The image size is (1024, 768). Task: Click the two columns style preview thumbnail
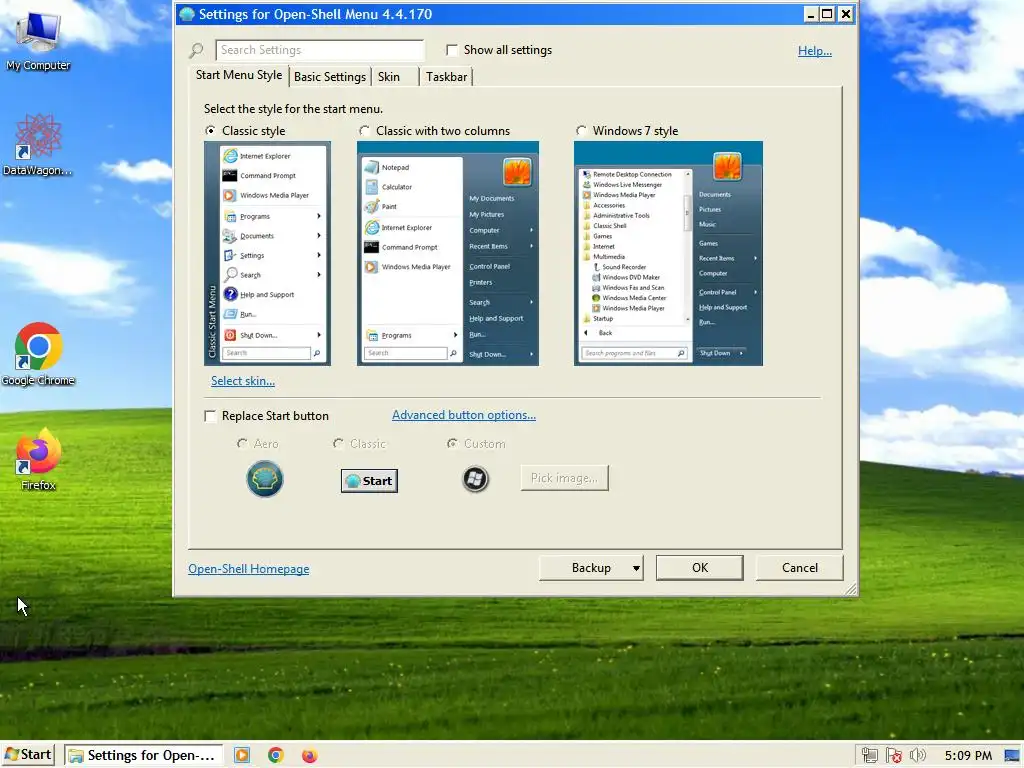tap(448, 253)
